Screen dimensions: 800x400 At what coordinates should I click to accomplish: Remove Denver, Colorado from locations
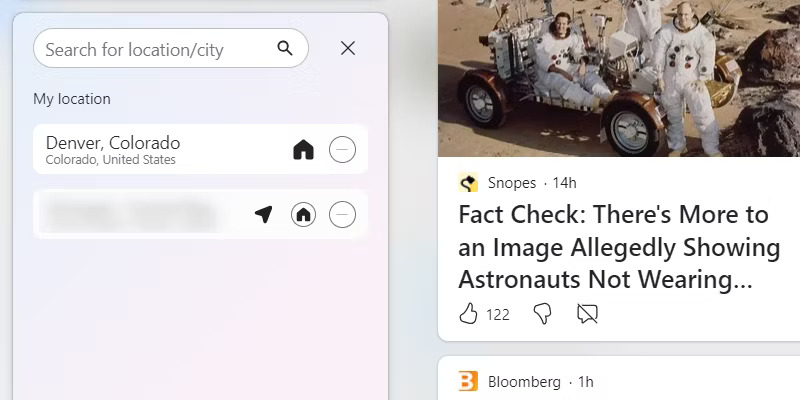pos(342,150)
